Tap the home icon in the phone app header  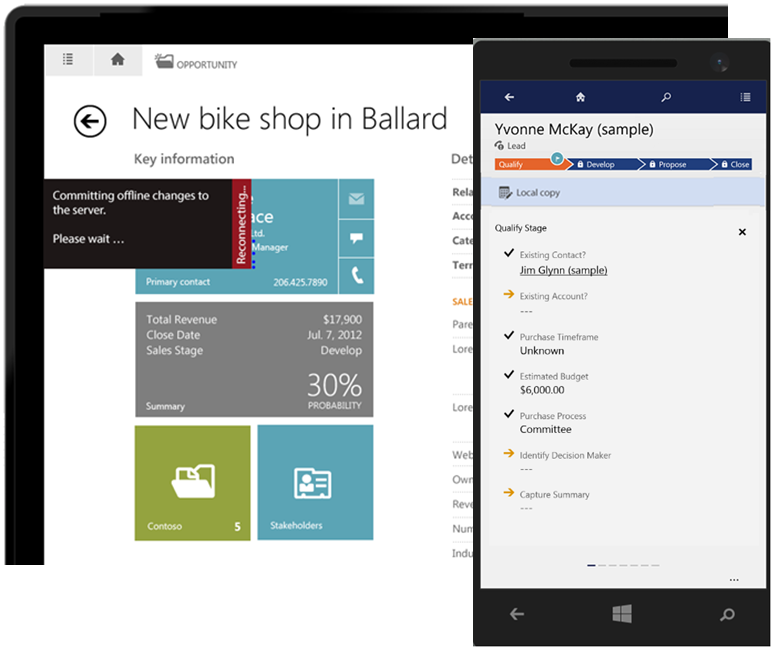(x=580, y=98)
